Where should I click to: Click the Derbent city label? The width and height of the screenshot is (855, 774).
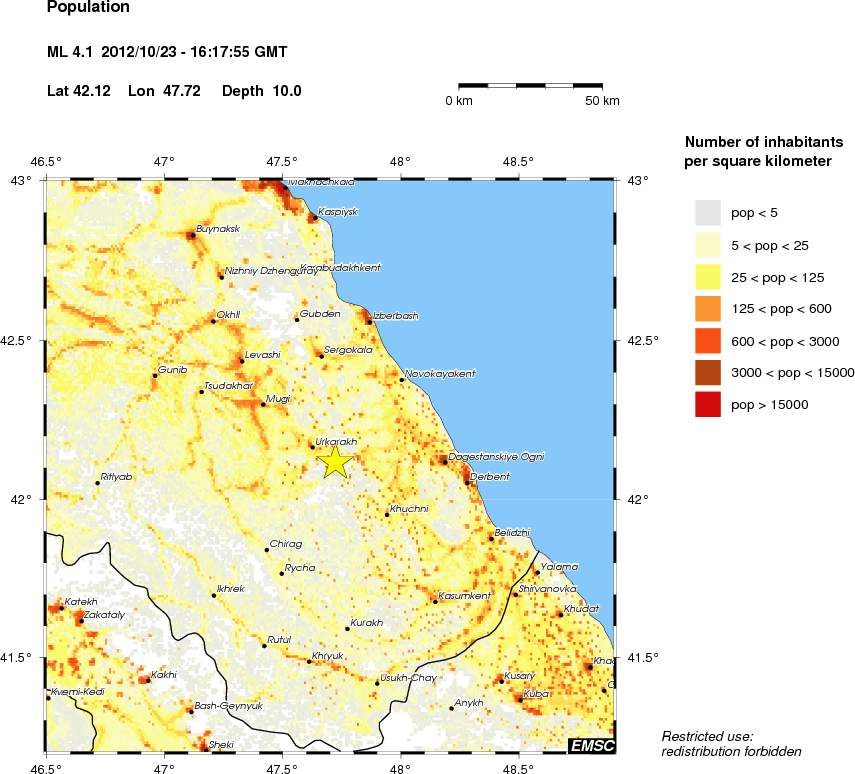[x=490, y=476]
